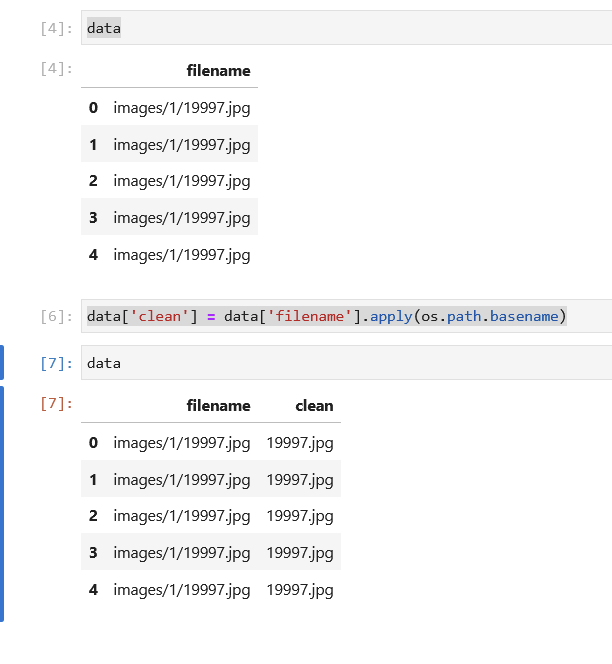
Task: Select index 0 in the output [4] table
Action: tap(93, 108)
